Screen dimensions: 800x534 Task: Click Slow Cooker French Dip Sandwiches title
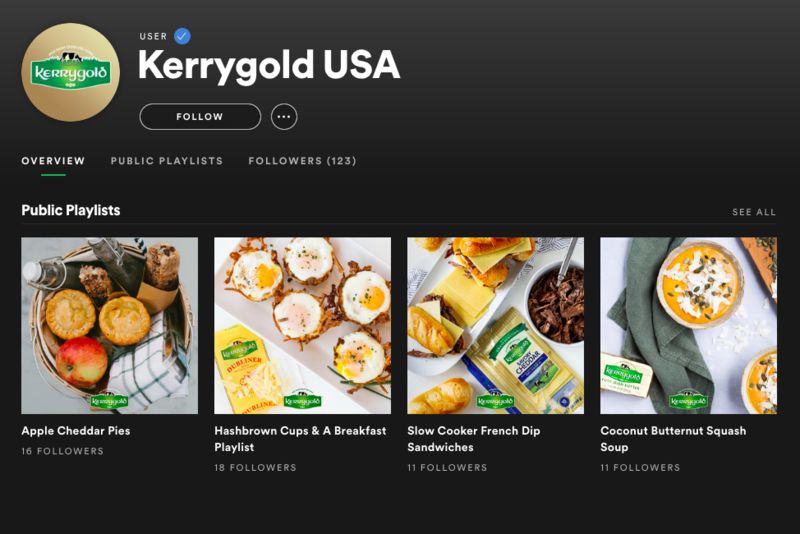(x=473, y=439)
